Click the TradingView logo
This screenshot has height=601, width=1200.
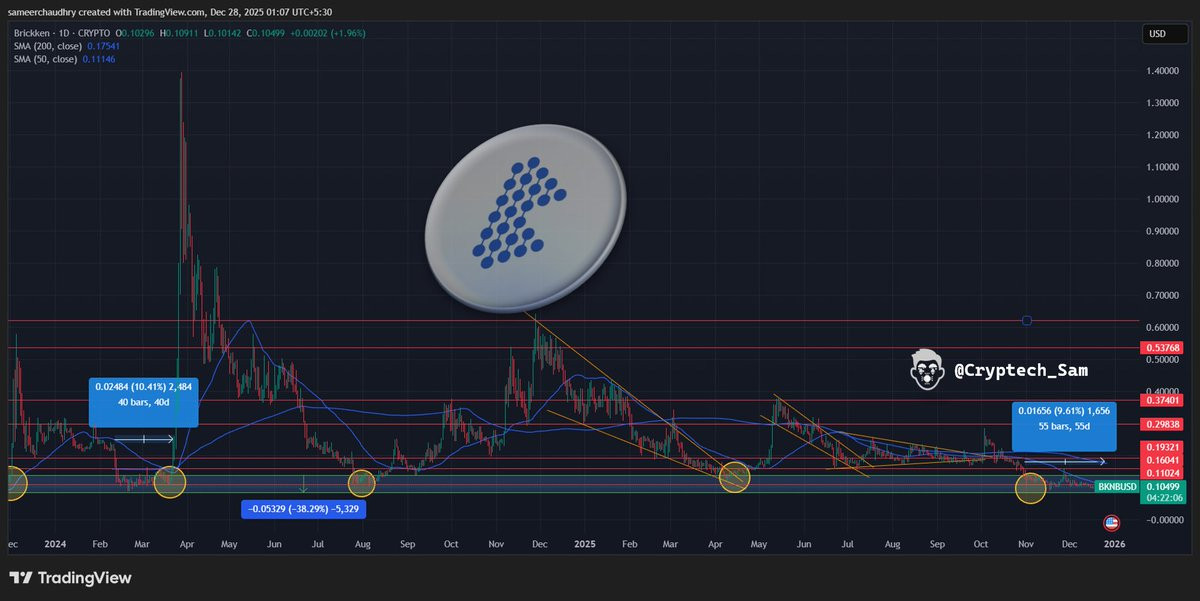[x=70, y=578]
